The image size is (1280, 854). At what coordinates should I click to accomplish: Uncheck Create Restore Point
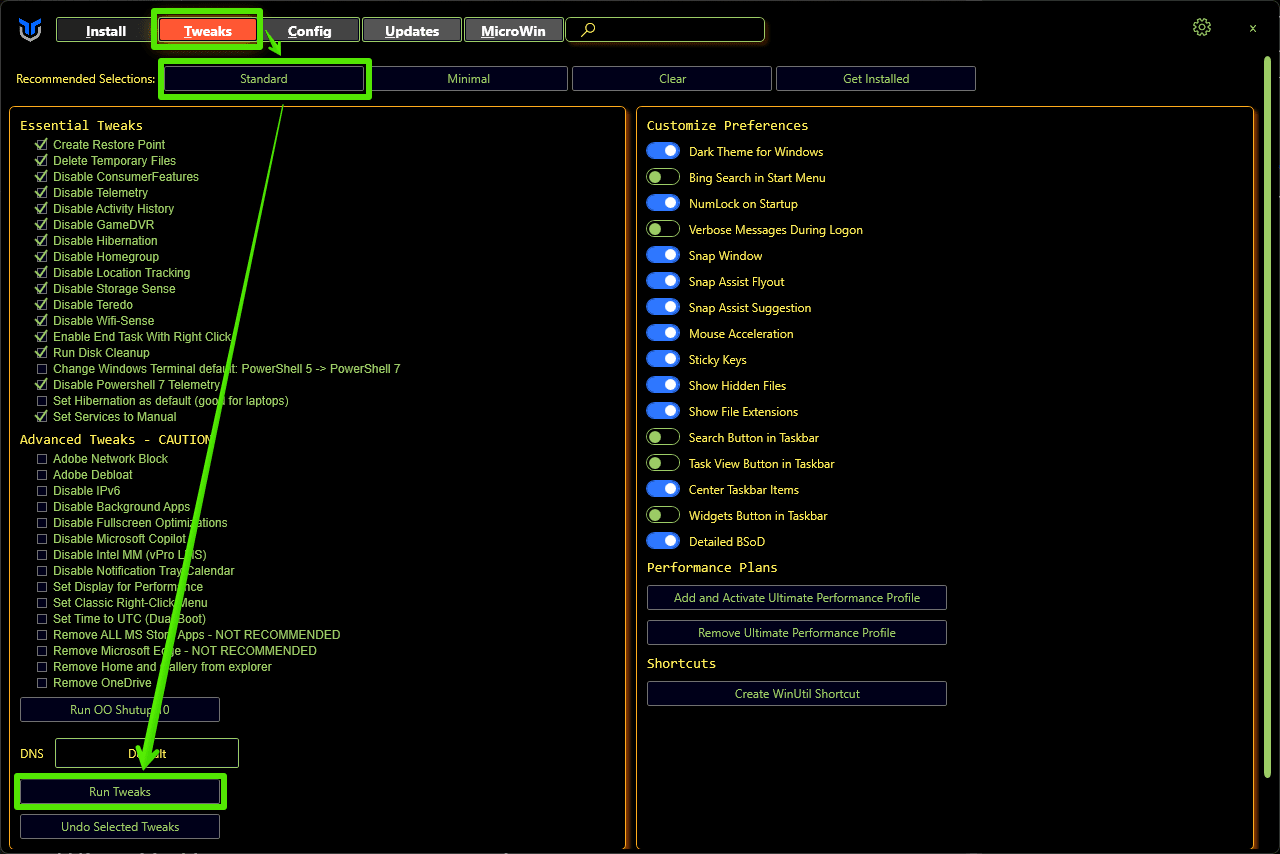(42, 145)
